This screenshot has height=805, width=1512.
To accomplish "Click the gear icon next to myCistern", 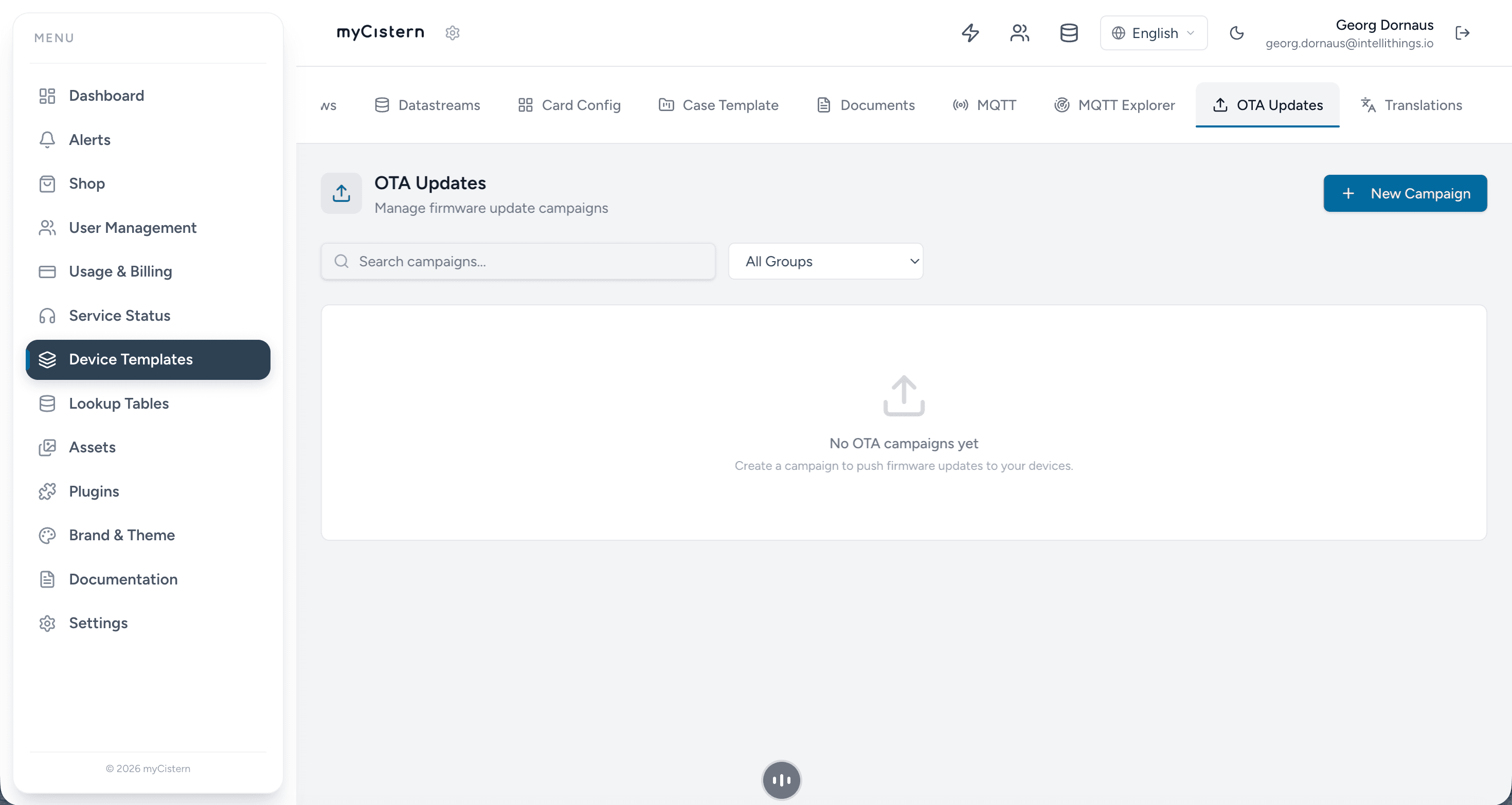I will [453, 33].
